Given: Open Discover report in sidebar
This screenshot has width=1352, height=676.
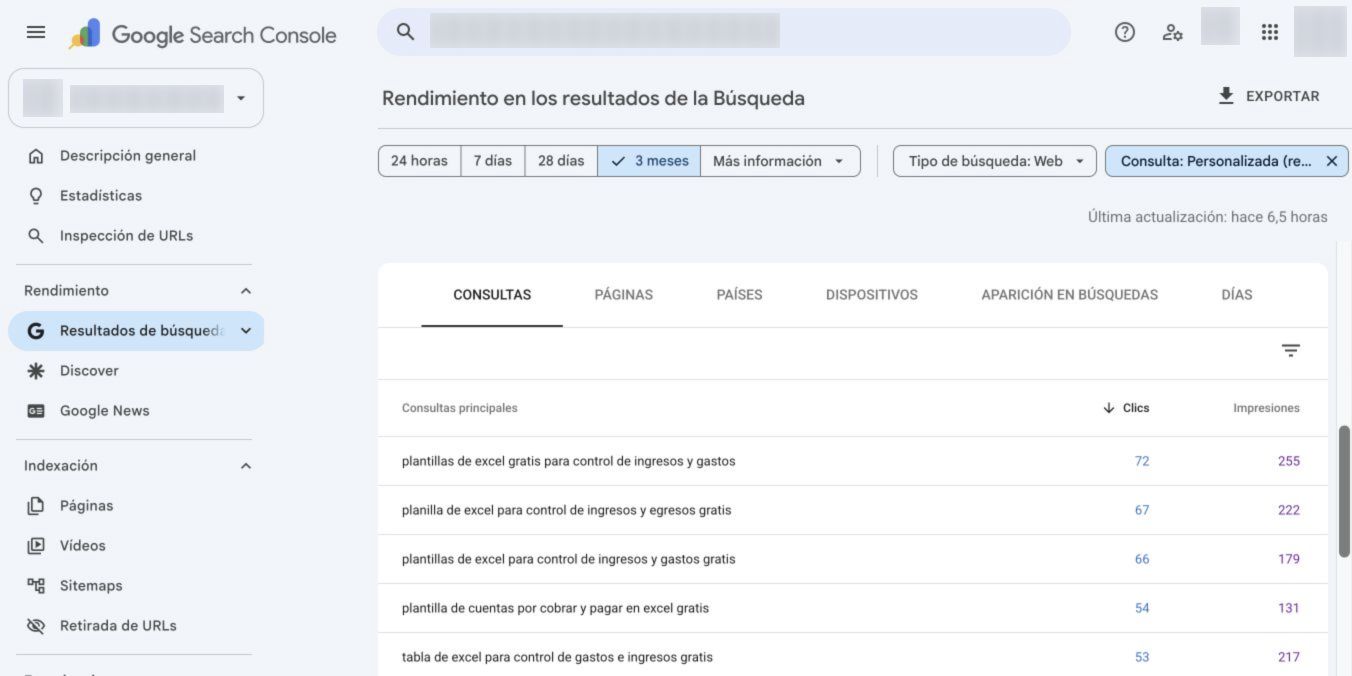Looking at the screenshot, I should coord(89,371).
